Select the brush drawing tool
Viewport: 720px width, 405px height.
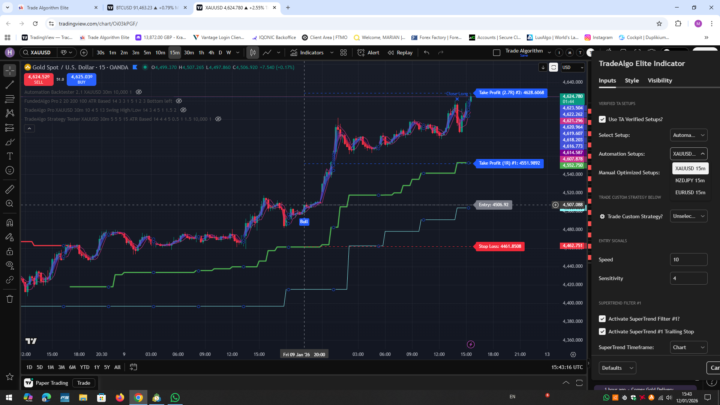10,142
